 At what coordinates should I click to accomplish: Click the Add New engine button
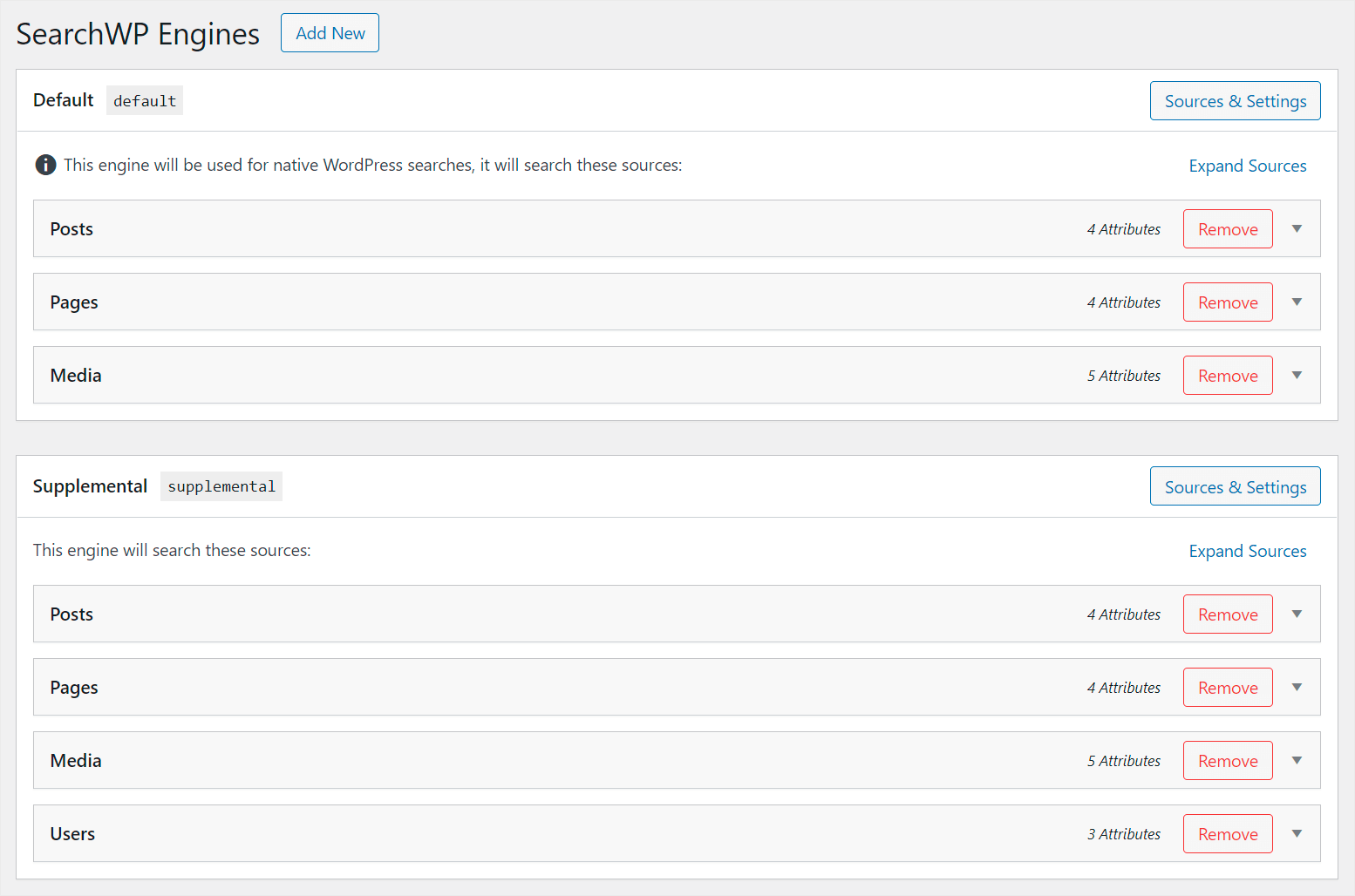(x=330, y=33)
